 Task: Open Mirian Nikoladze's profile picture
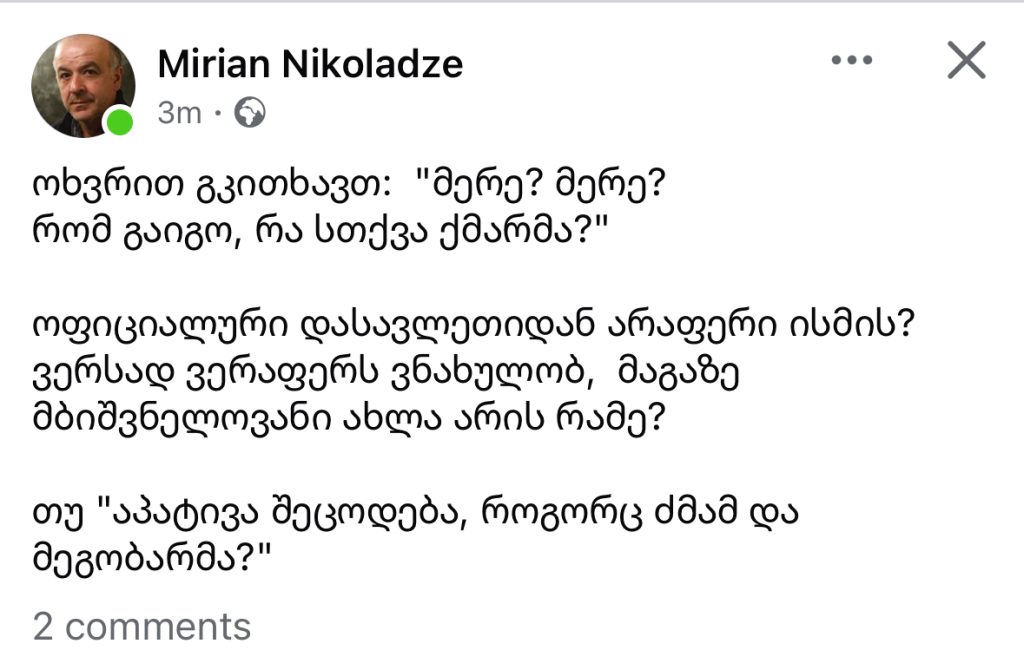[x=82, y=86]
